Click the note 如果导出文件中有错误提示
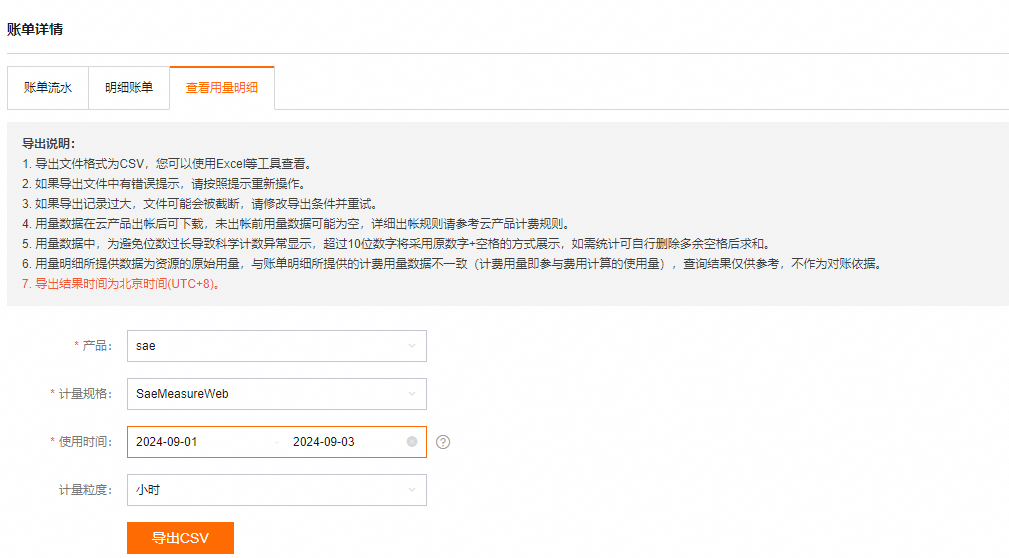 tap(165, 184)
